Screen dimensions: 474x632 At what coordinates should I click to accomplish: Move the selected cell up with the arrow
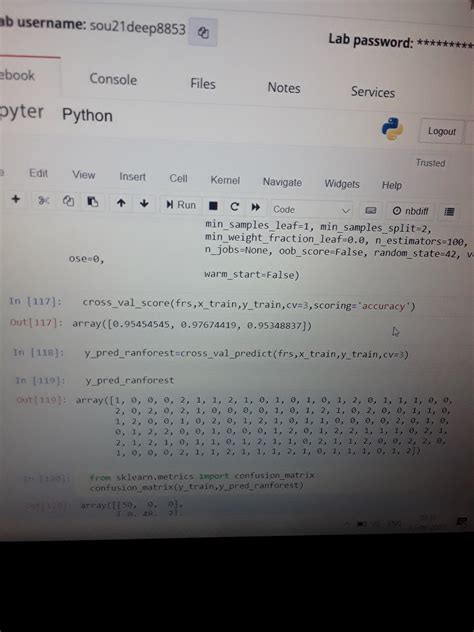121,203
